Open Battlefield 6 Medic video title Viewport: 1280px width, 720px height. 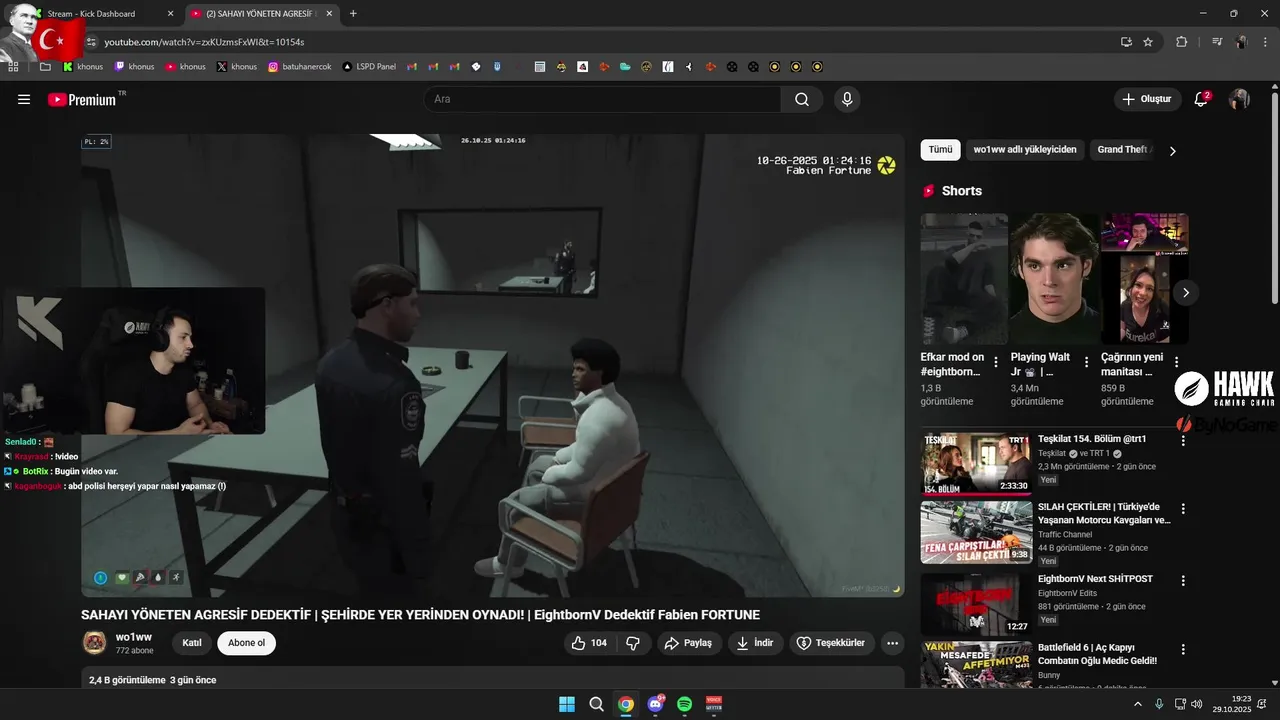click(x=1097, y=654)
